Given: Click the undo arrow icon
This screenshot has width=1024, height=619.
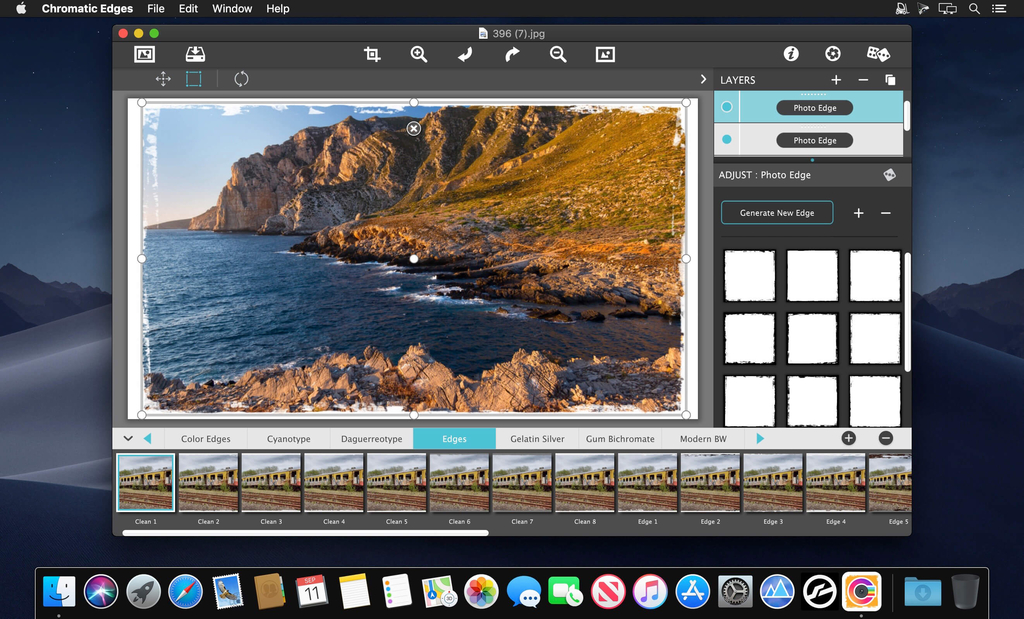Looking at the screenshot, I should pos(465,55).
